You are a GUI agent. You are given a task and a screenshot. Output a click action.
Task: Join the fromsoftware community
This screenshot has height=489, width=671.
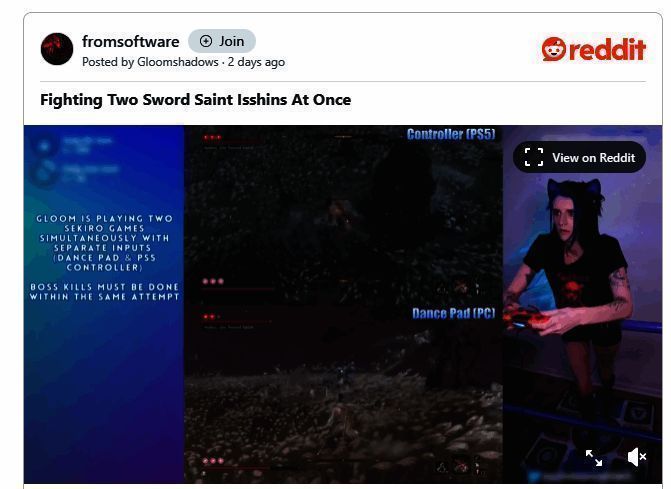[x=222, y=41]
